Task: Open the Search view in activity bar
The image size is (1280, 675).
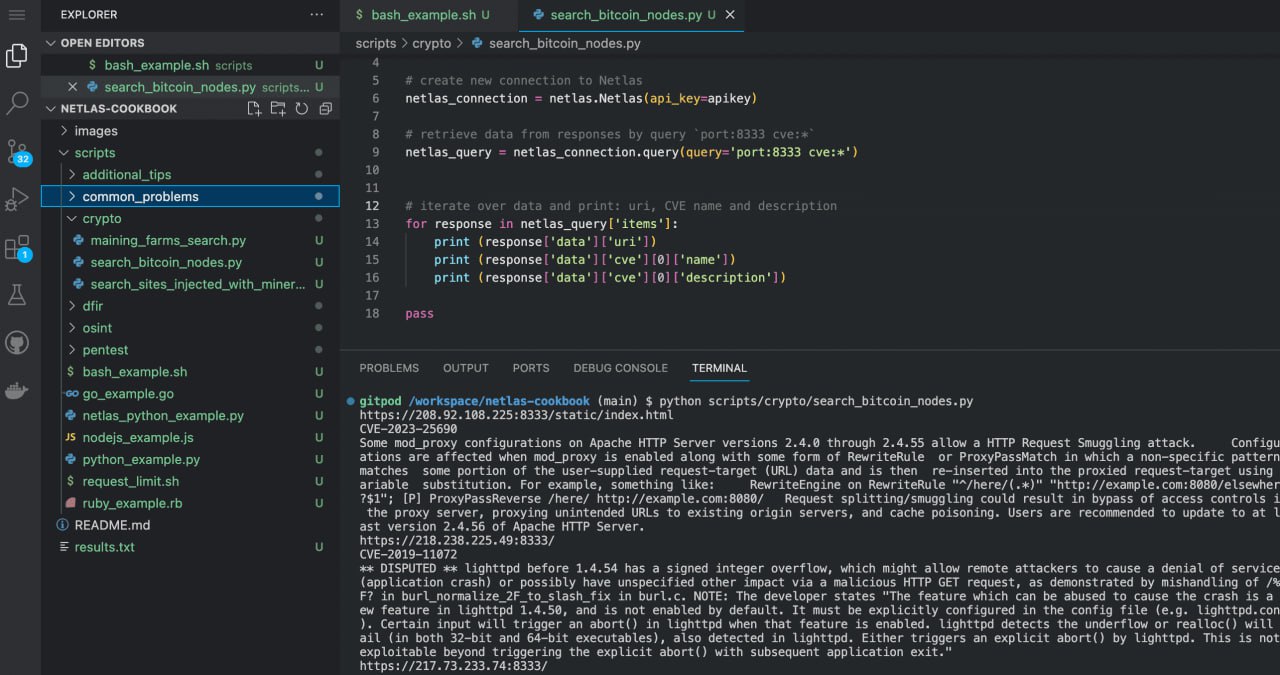Action: click(x=17, y=103)
